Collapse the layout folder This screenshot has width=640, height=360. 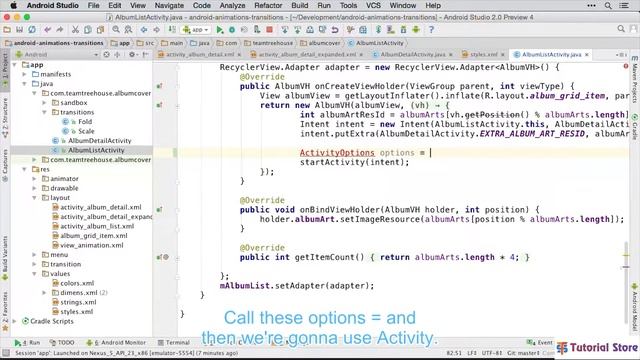[x=34, y=198]
